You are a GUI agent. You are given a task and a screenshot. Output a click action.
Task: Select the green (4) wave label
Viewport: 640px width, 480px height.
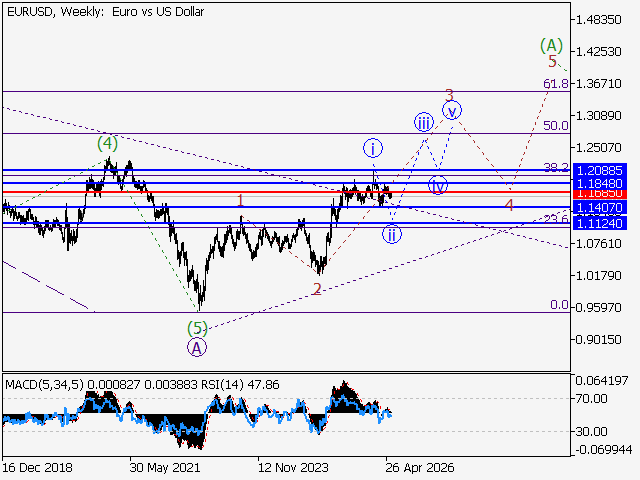[x=107, y=144]
